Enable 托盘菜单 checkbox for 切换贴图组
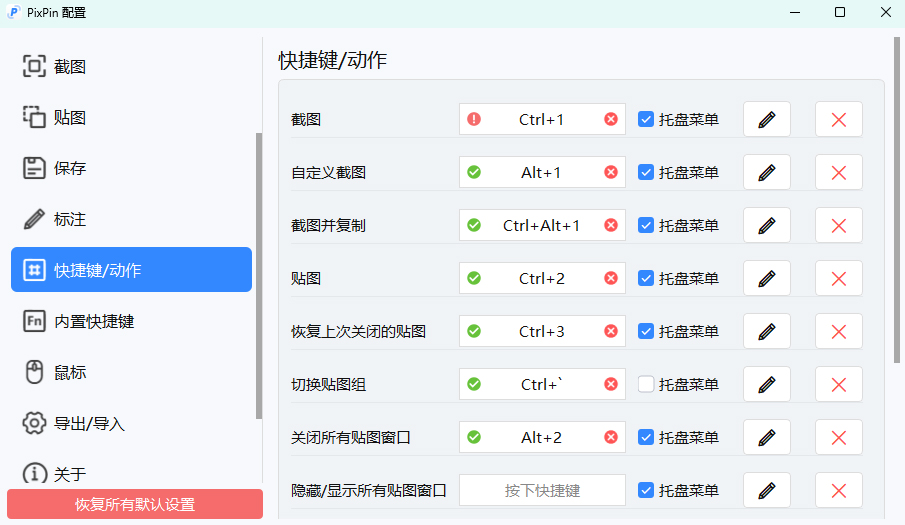 click(646, 384)
